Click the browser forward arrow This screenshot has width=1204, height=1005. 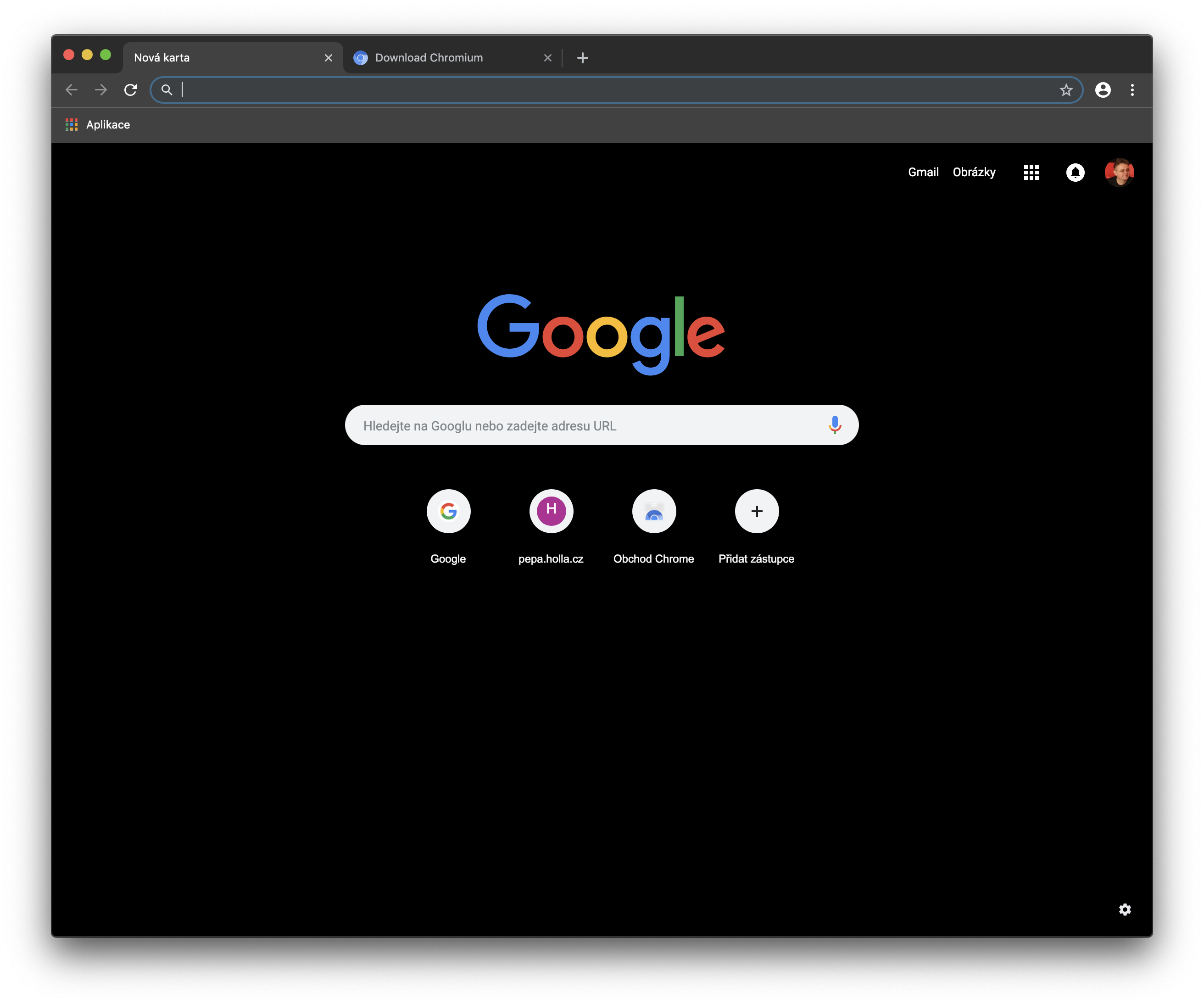[101, 90]
